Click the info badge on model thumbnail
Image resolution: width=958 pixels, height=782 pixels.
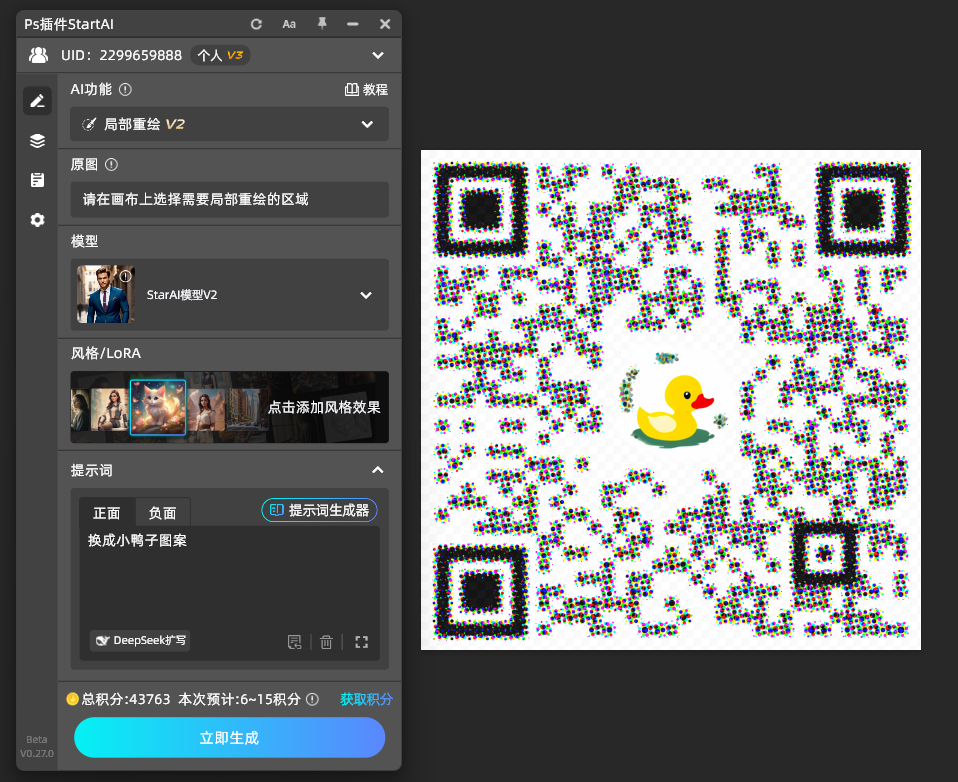(x=125, y=276)
